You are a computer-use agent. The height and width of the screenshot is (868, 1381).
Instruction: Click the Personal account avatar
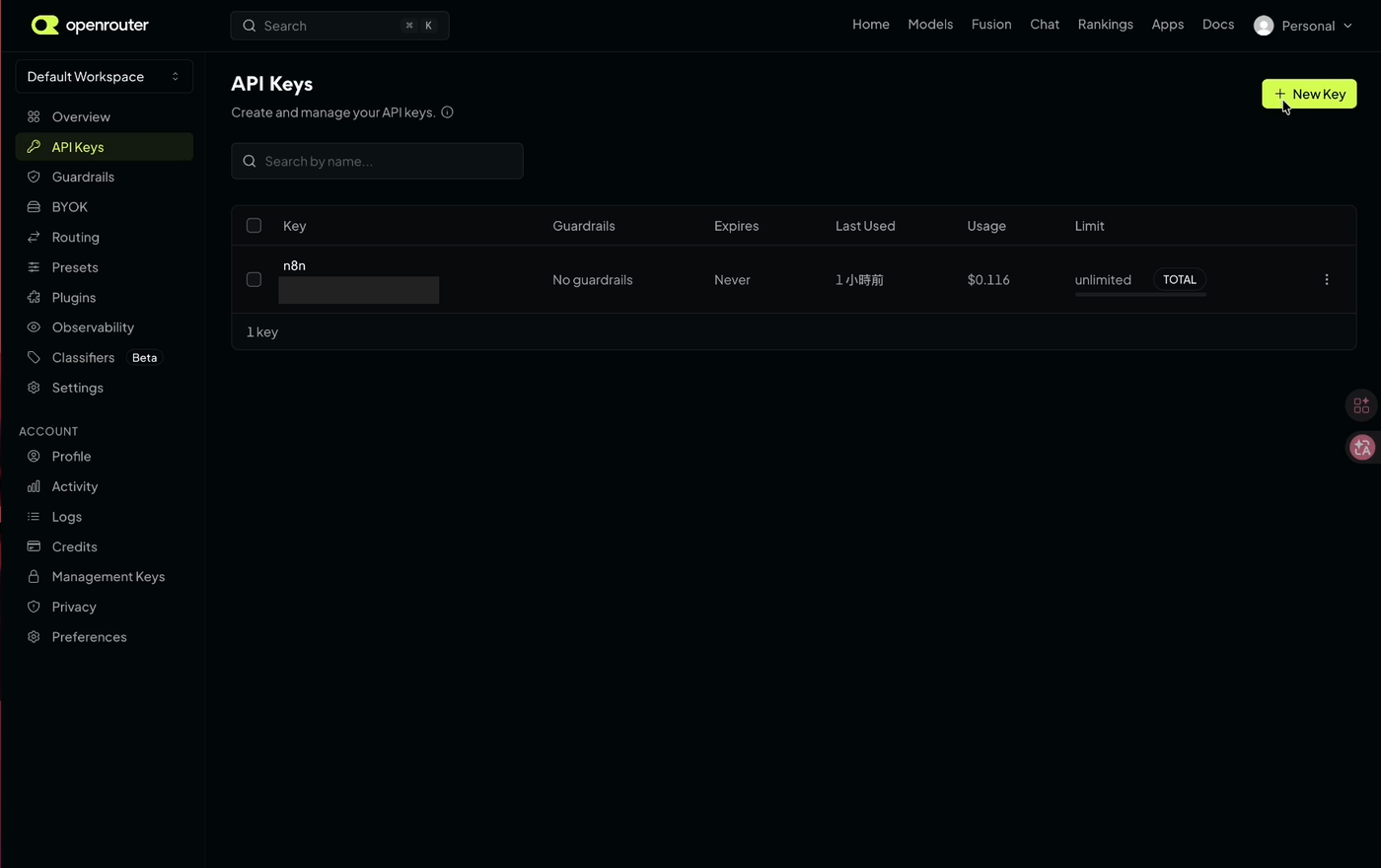click(1264, 26)
